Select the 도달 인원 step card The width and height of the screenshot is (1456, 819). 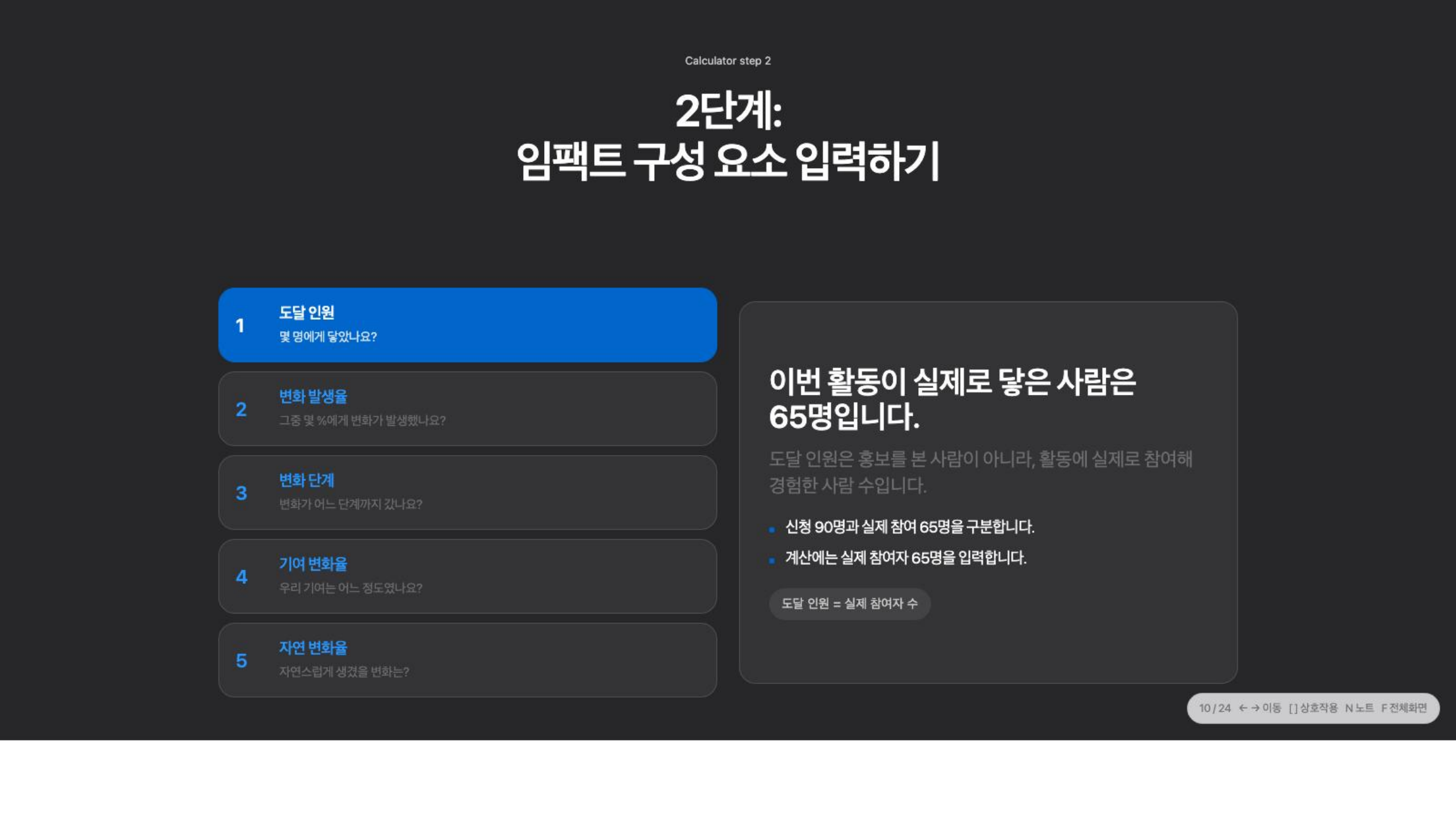point(467,325)
